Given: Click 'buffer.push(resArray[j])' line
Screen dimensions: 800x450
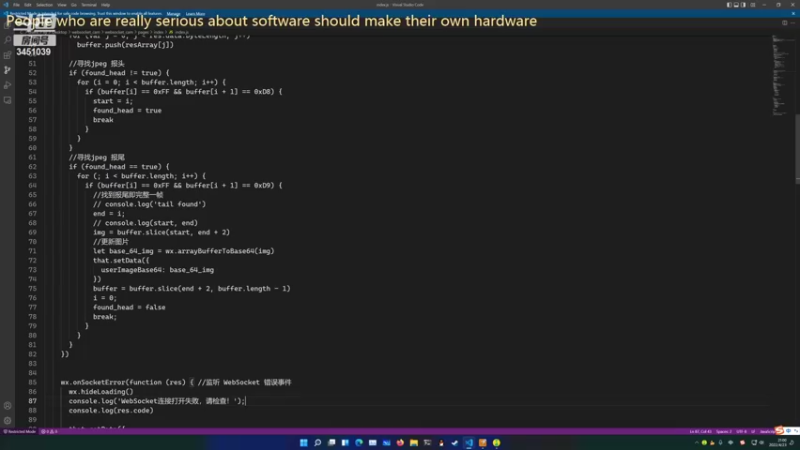Looking at the screenshot, I should tap(125, 45).
